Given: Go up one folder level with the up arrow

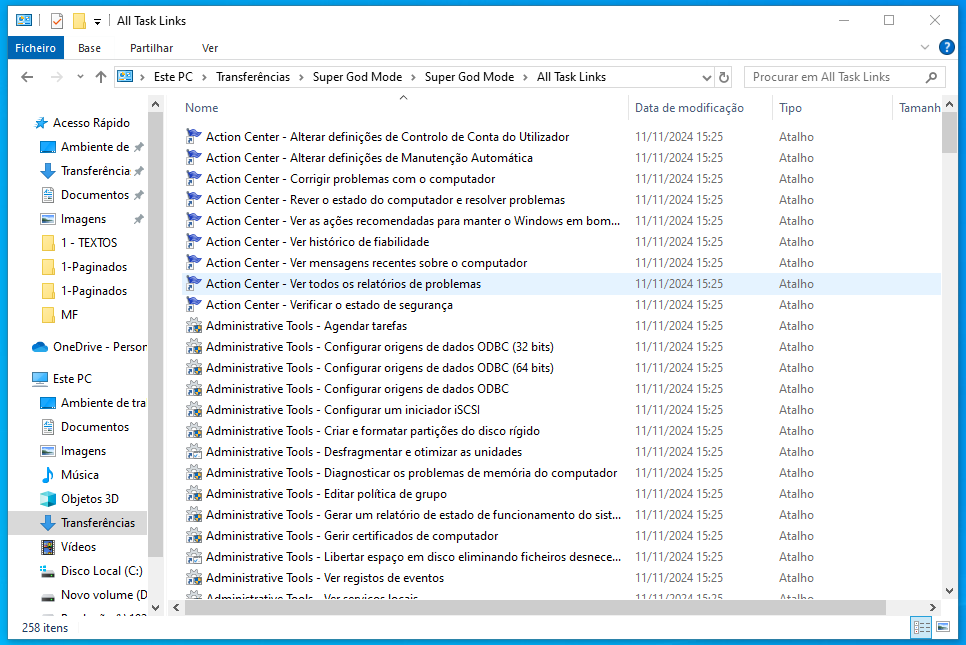Looking at the screenshot, I should (x=101, y=77).
